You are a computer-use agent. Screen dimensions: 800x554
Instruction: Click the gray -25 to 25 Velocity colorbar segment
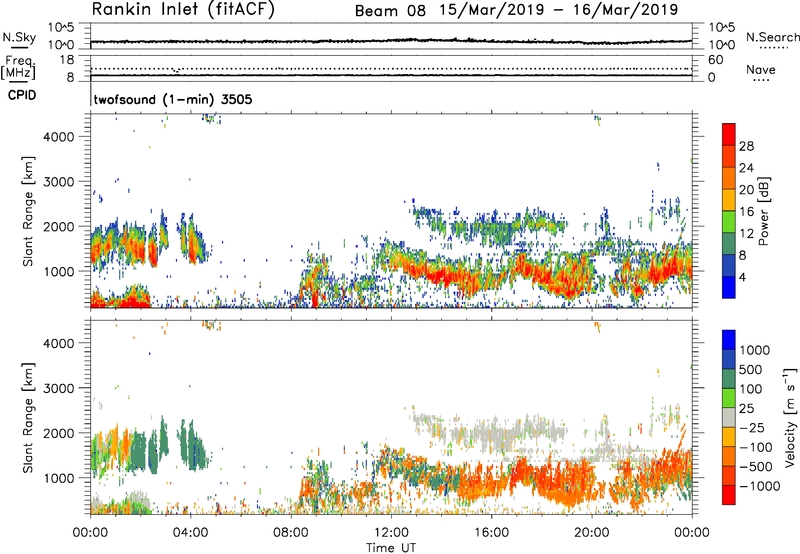pos(729,417)
